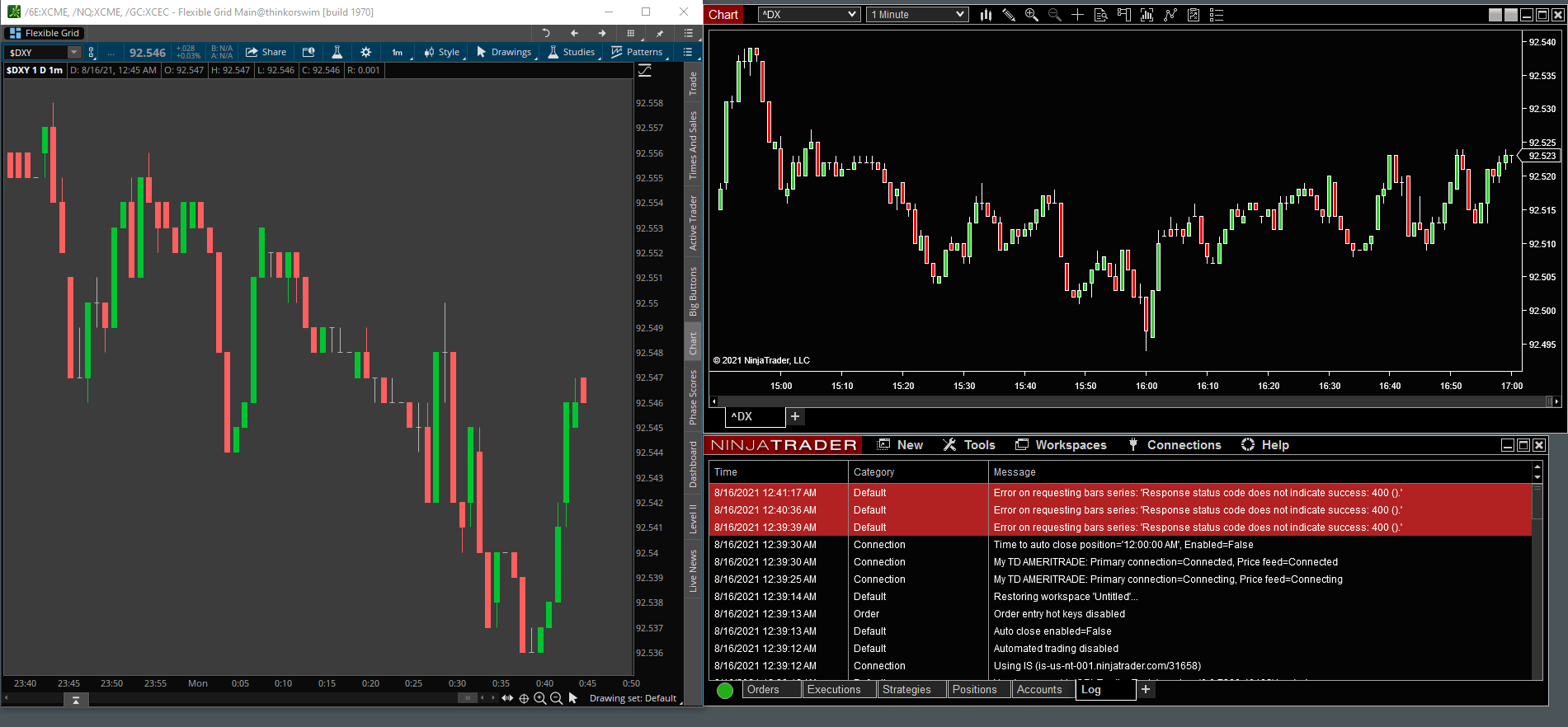Open the Trade side tab

click(693, 83)
